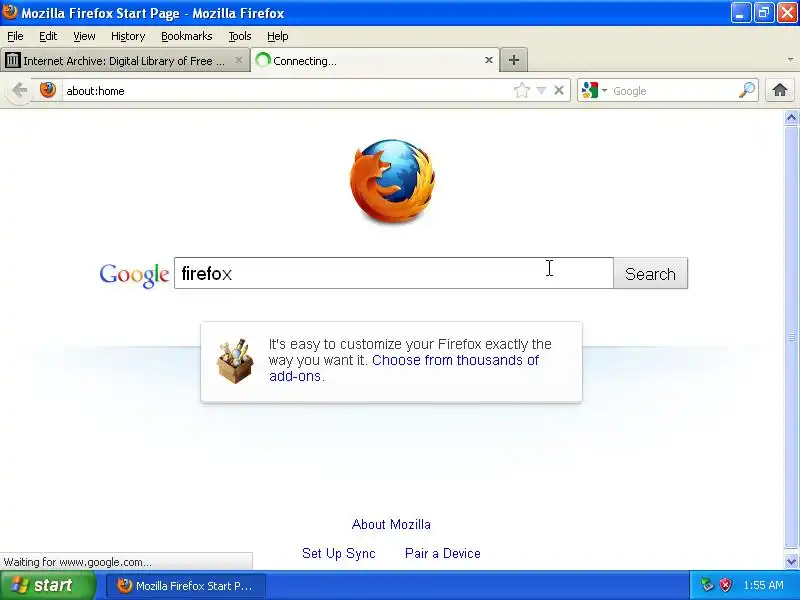The height and width of the screenshot is (600, 800).
Task: Follow Choose from thousands of add-ons link
Action: coord(404,368)
